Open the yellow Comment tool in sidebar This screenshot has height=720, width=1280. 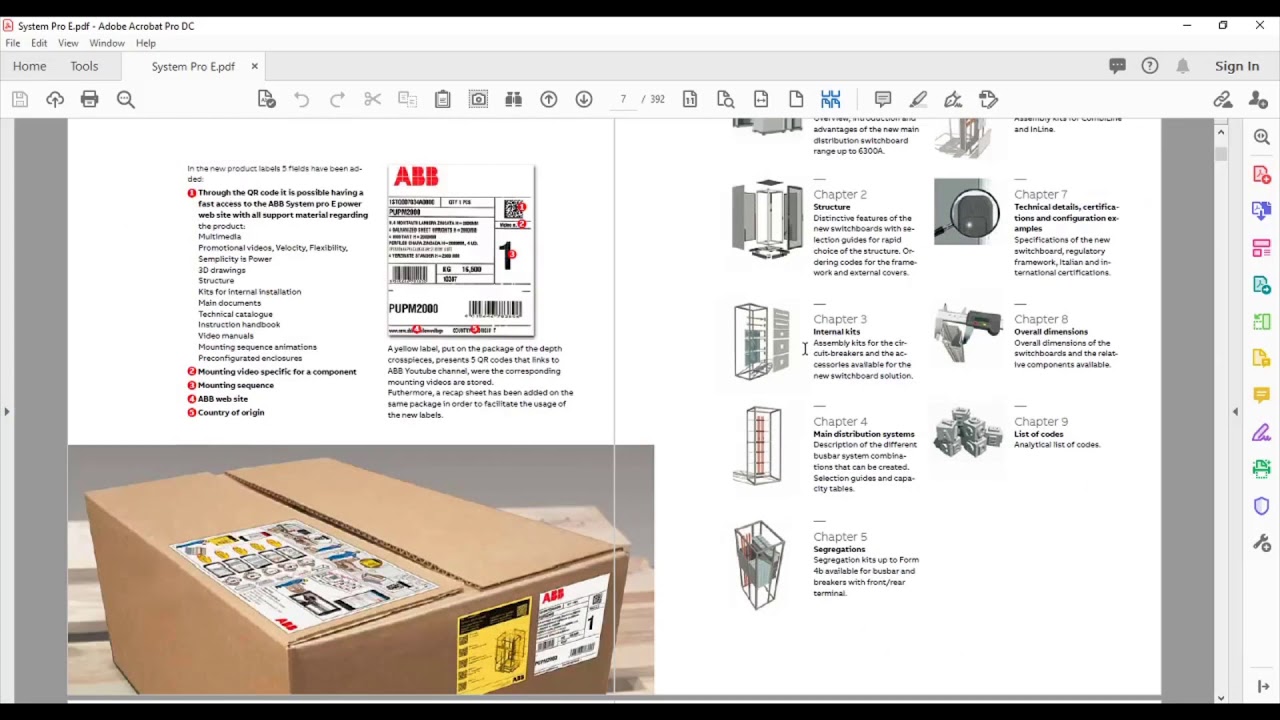pos(1262,396)
